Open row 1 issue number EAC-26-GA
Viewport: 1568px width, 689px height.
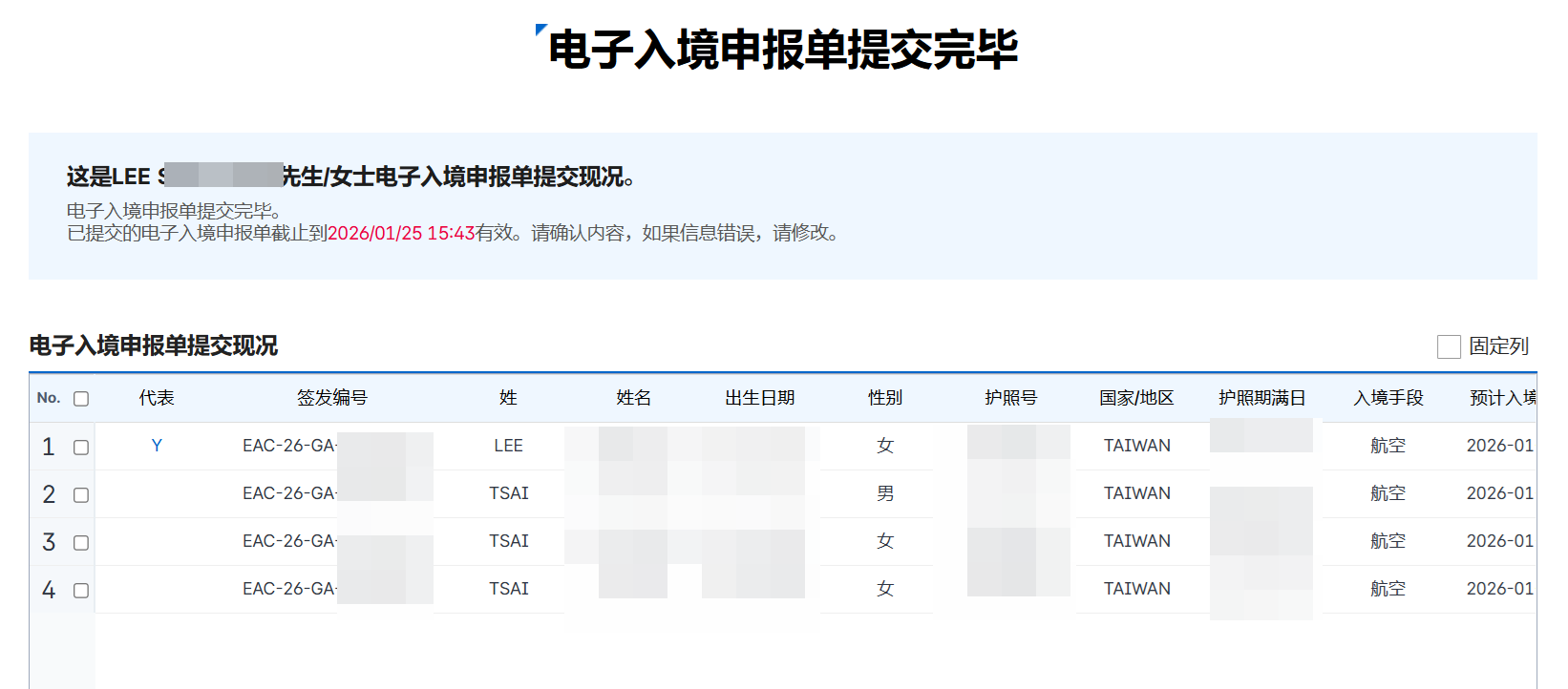(288, 446)
